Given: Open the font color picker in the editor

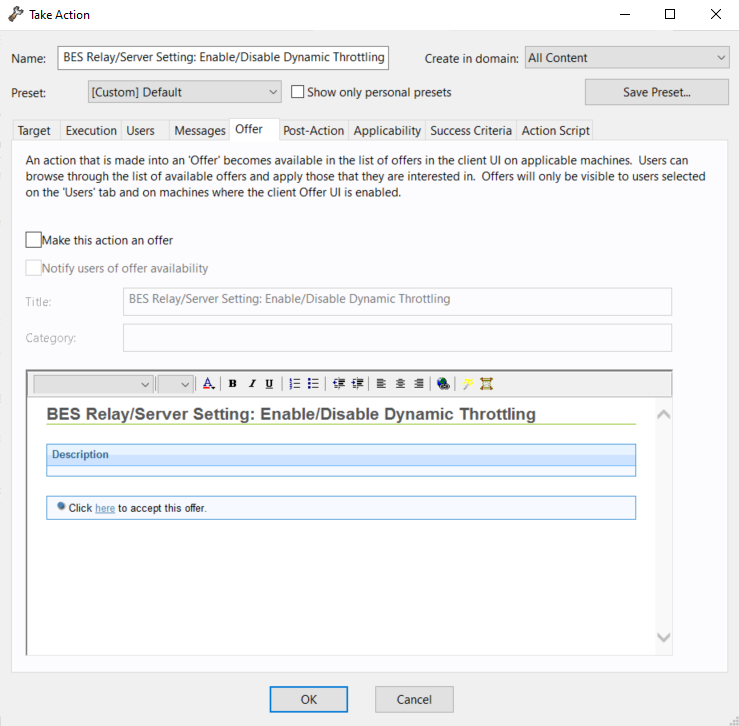Looking at the screenshot, I should coord(208,384).
